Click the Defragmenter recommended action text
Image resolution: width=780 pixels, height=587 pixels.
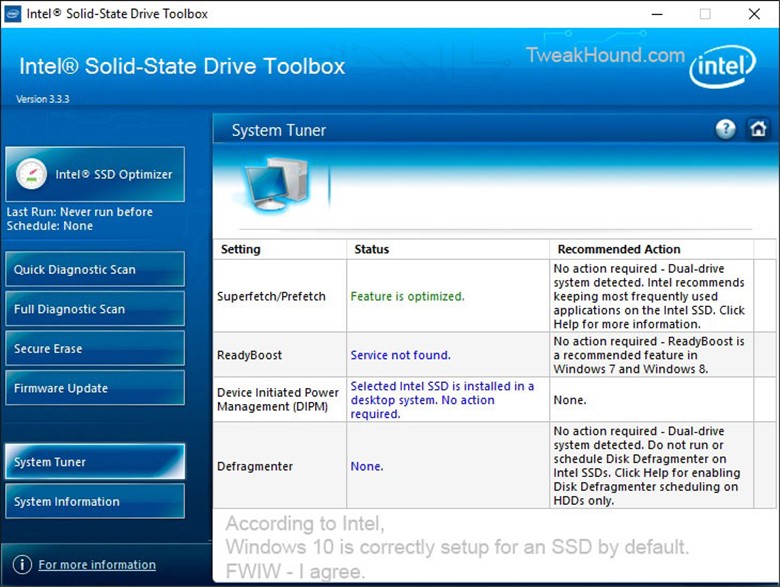(x=647, y=466)
